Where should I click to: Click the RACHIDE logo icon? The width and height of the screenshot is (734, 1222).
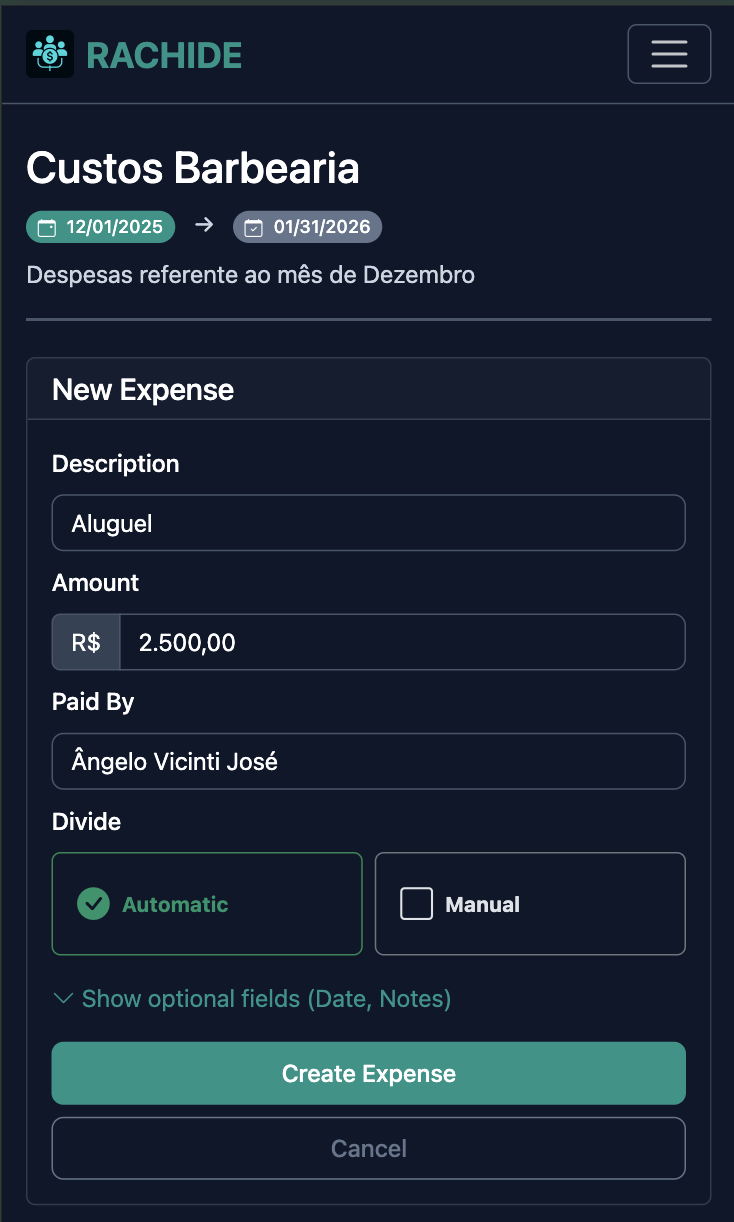49,54
